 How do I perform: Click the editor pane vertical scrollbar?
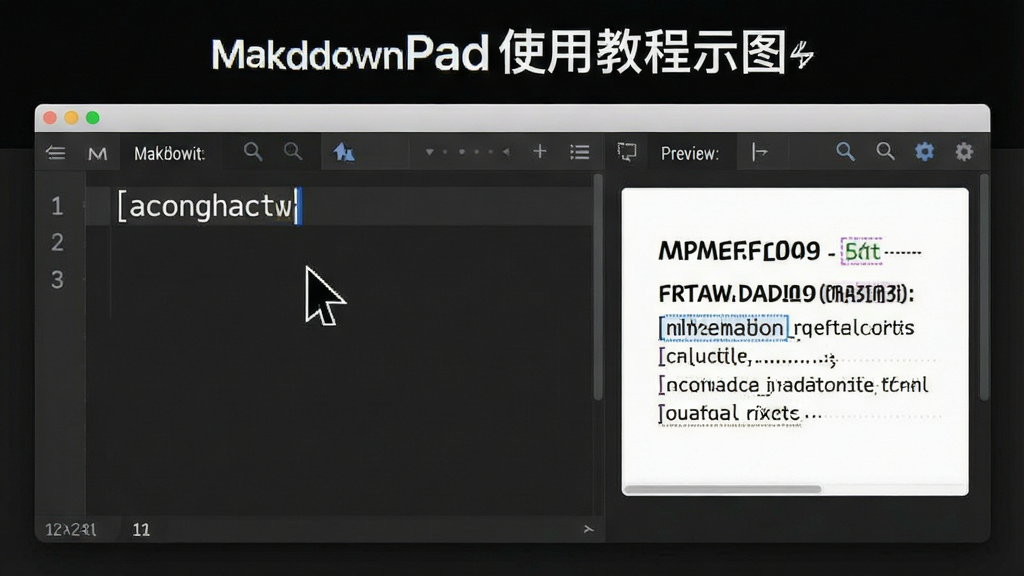[598, 287]
